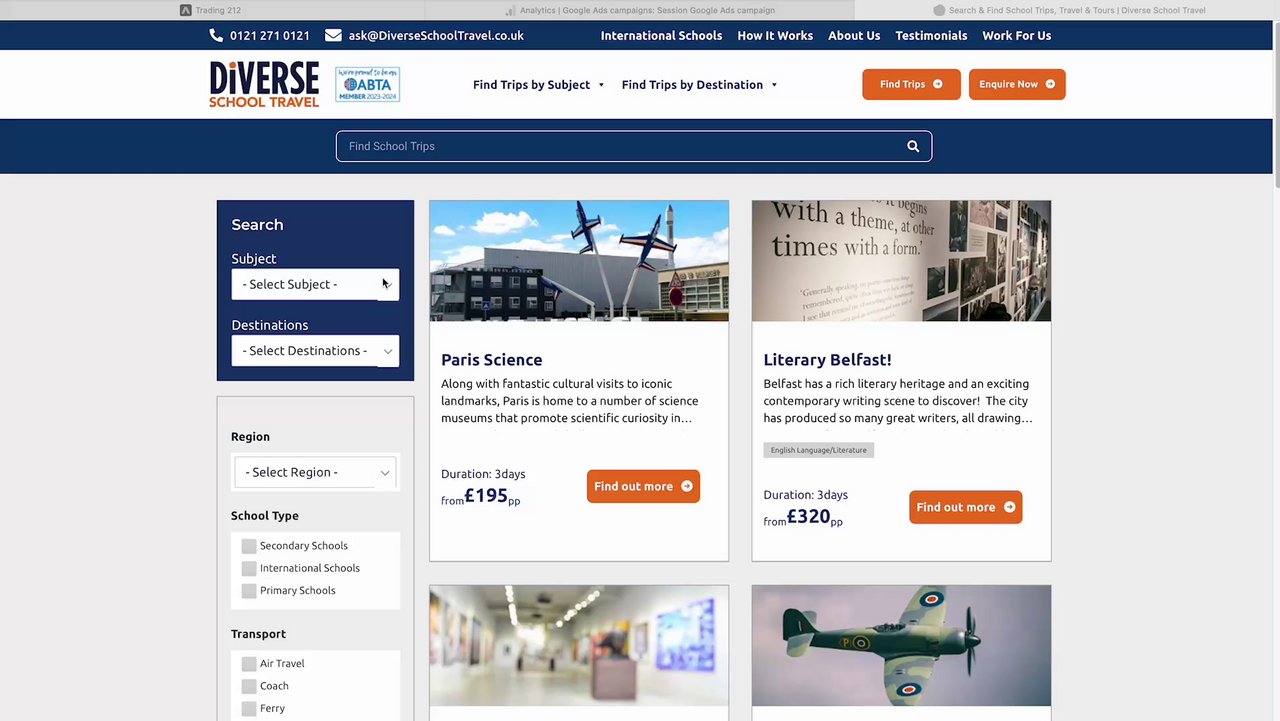1280x721 pixels.
Task: Expand Find Trips by Subject menu
Action: click(x=539, y=85)
